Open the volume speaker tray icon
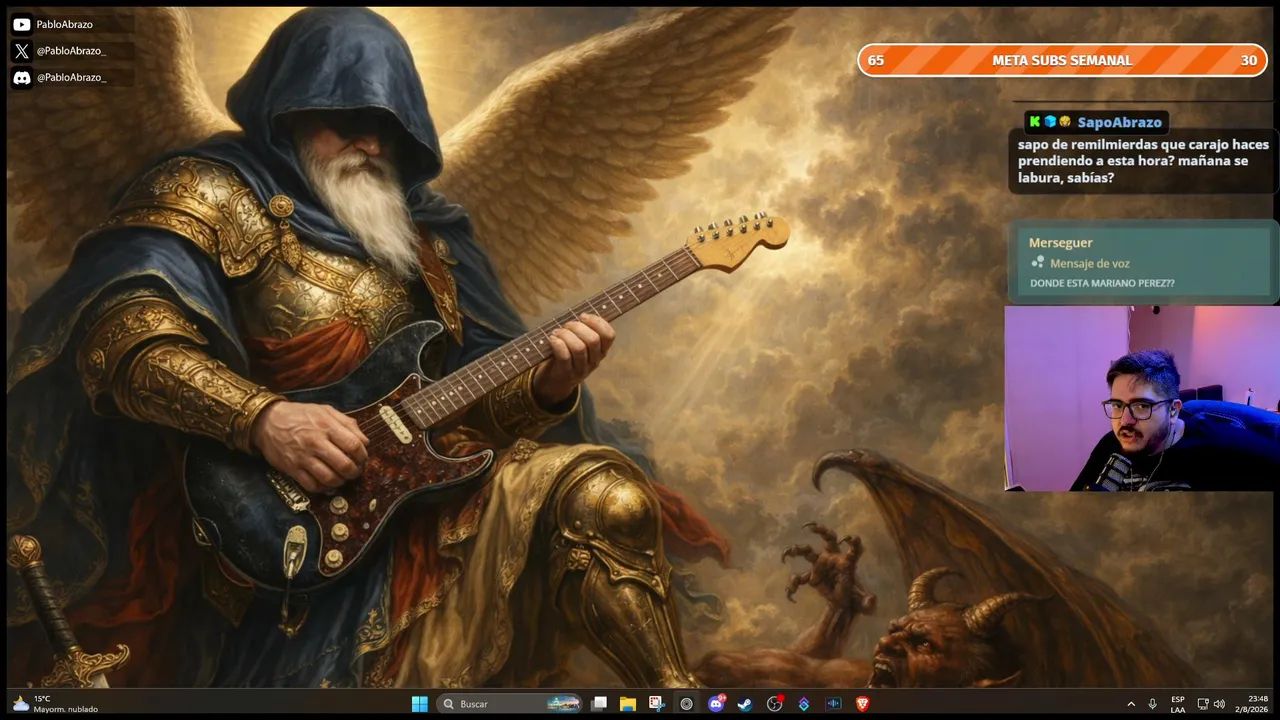The width and height of the screenshot is (1280, 720). pos(1219,704)
